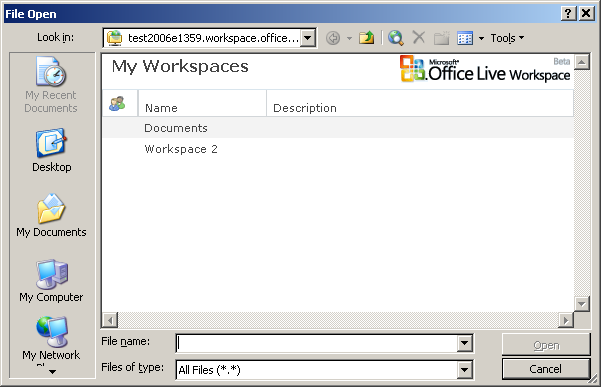The height and width of the screenshot is (387, 601).
Task: Expand the Look in dropdown arrow
Action: coord(307,38)
